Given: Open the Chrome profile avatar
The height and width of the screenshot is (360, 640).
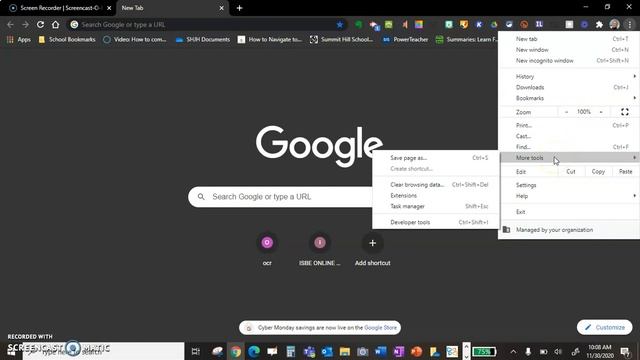Looking at the screenshot, I should pyautogui.click(x=614, y=24).
